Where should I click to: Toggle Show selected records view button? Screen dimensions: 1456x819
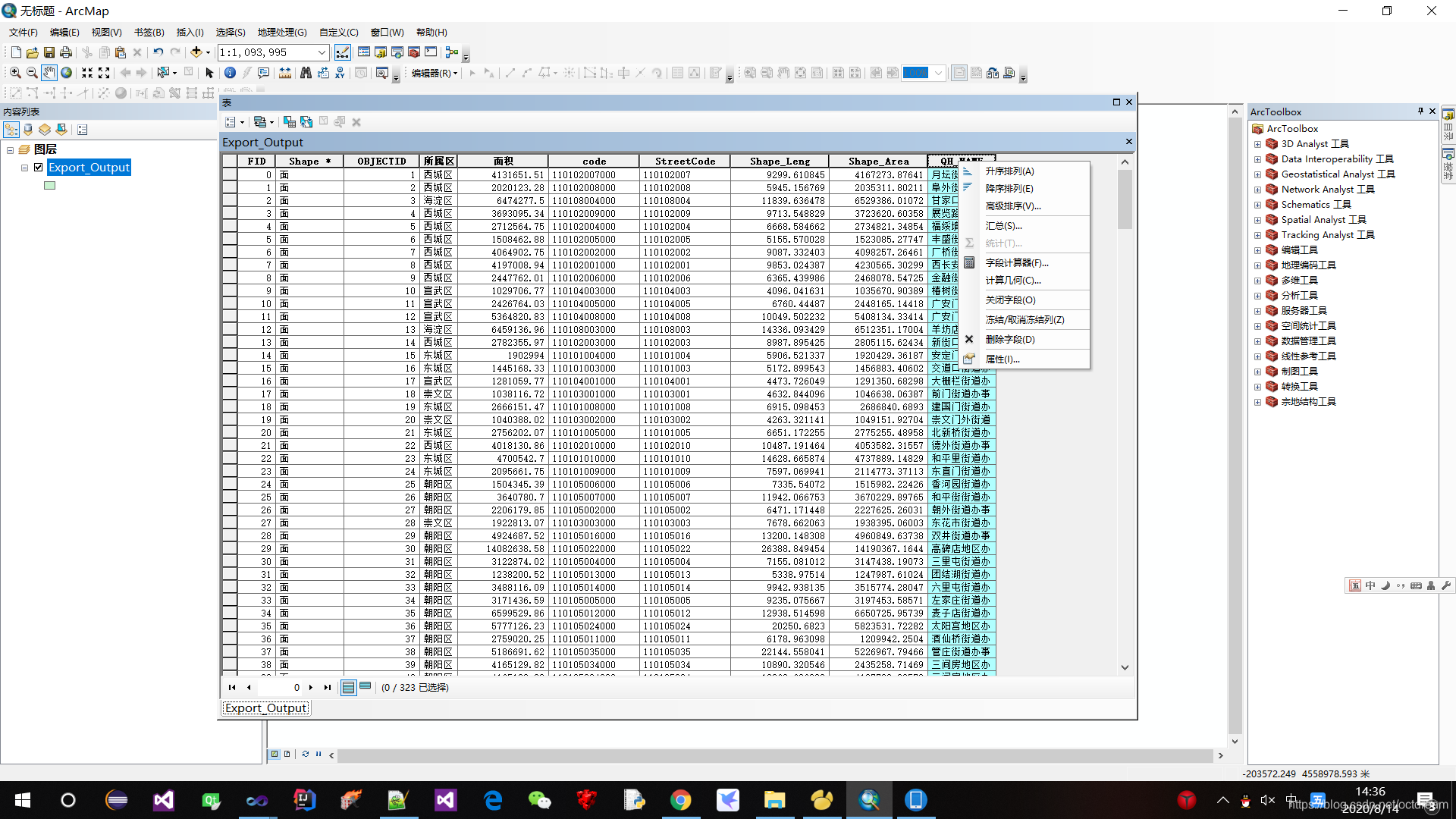pyautogui.click(x=365, y=687)
